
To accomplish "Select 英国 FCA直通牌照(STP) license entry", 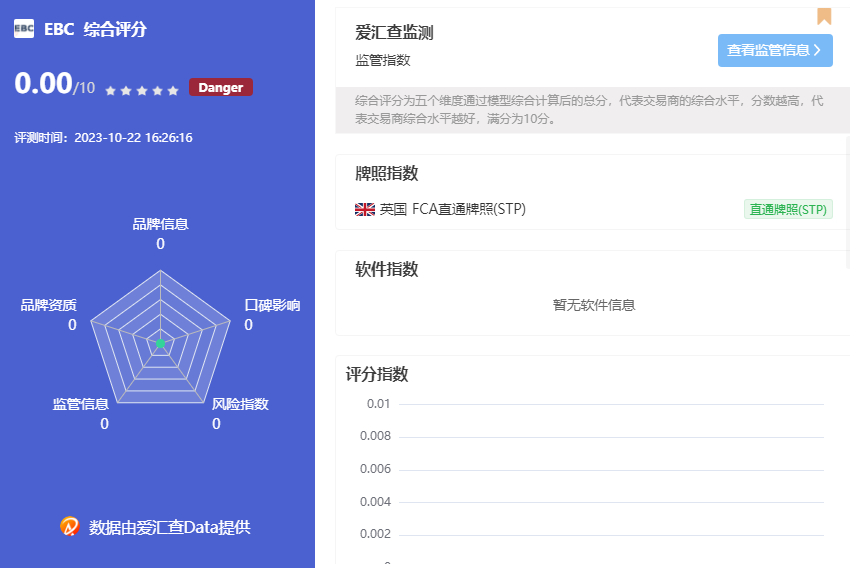I will click(452, 209).
